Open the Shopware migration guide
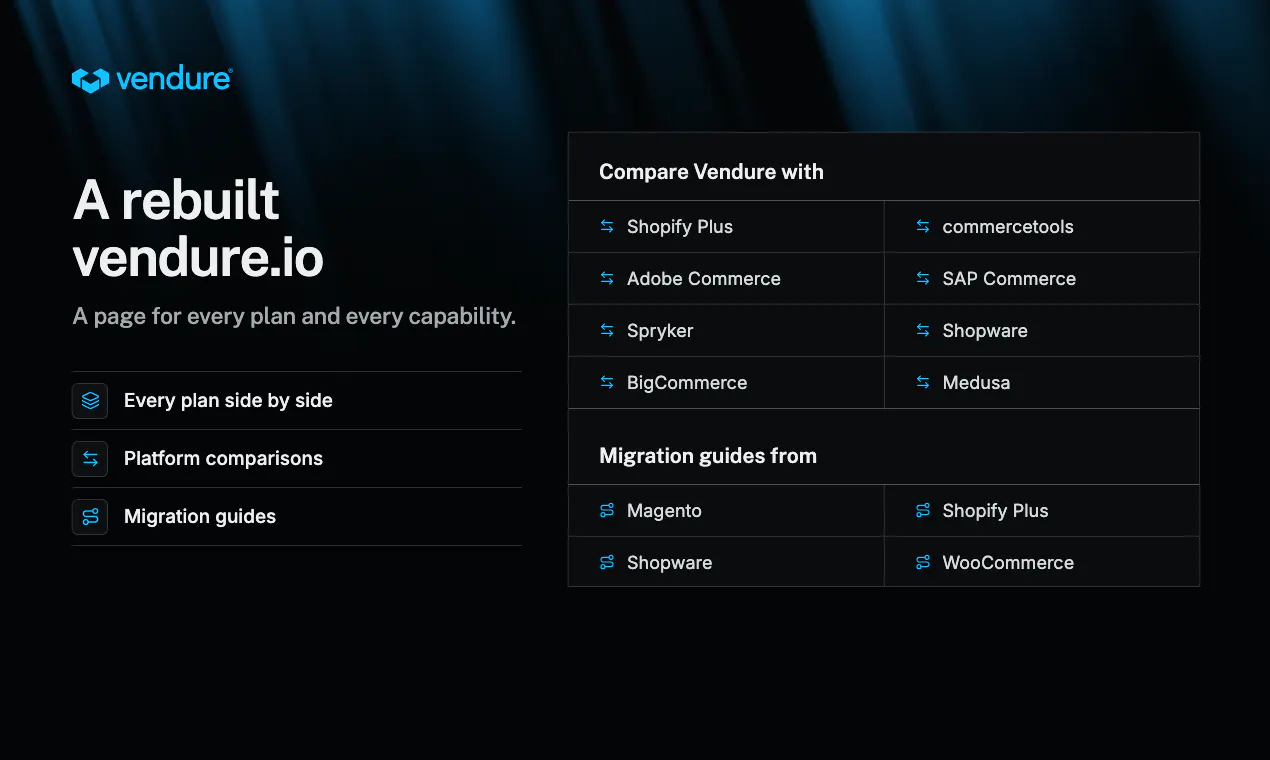The width and height of the screenshot is (1270, 760). click(726, 562)
